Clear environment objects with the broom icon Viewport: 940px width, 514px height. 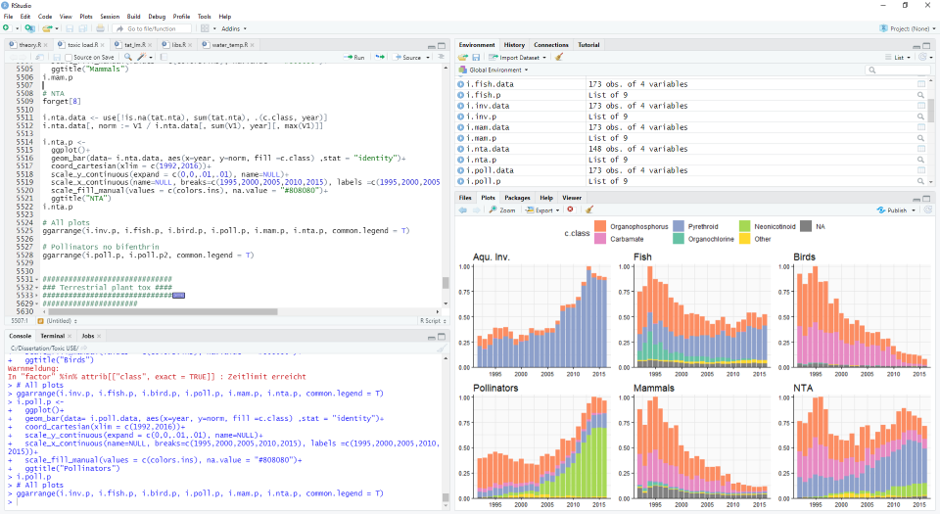tap(559, 58)
